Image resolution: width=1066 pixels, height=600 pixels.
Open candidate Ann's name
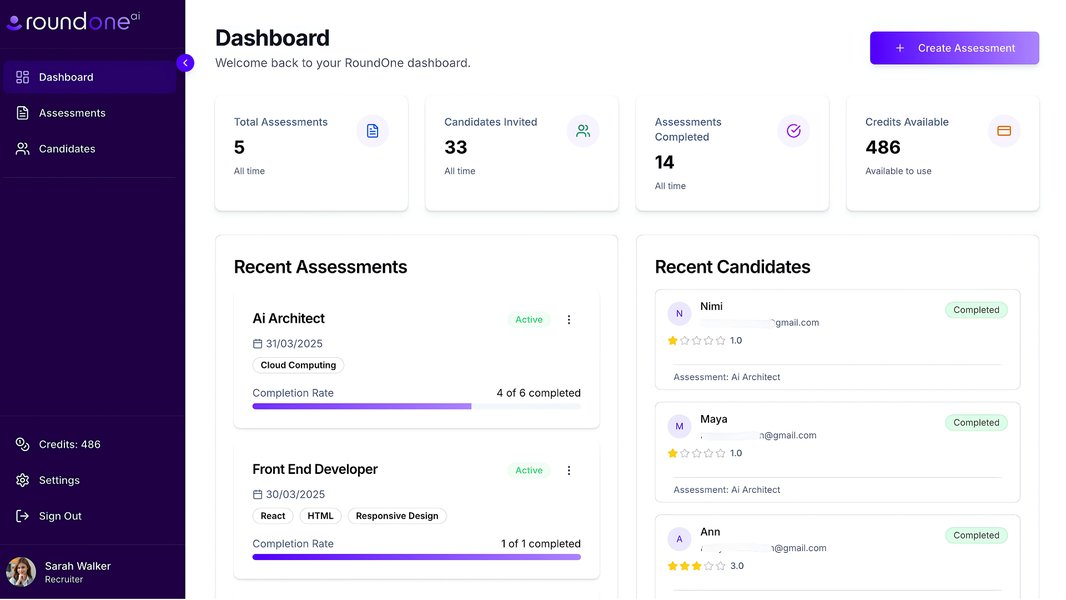click(x=710, y=532)
